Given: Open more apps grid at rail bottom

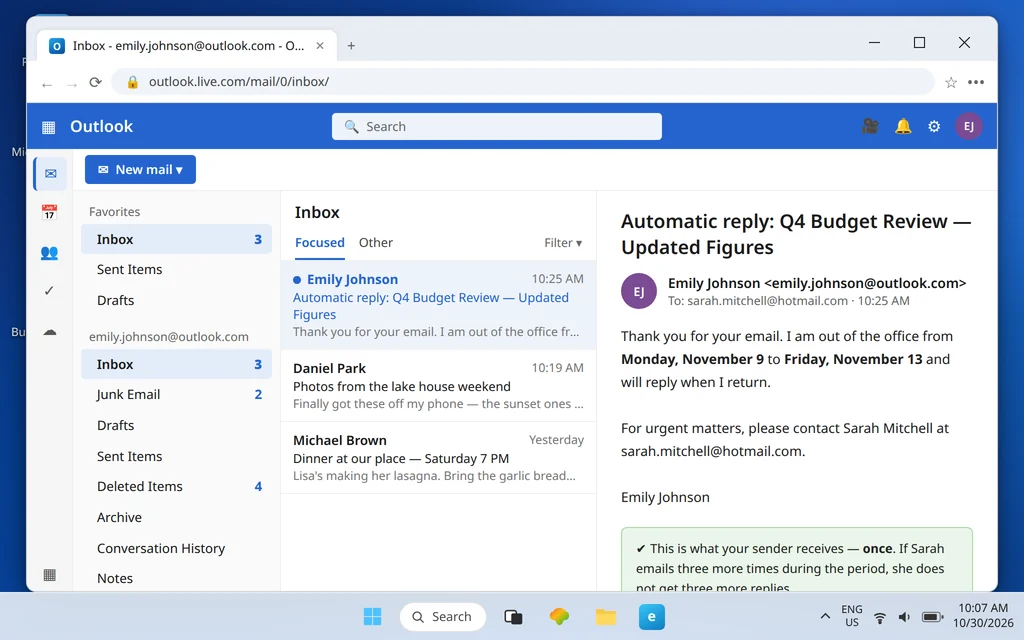Looking at the screenshot, I should point(50,575).
